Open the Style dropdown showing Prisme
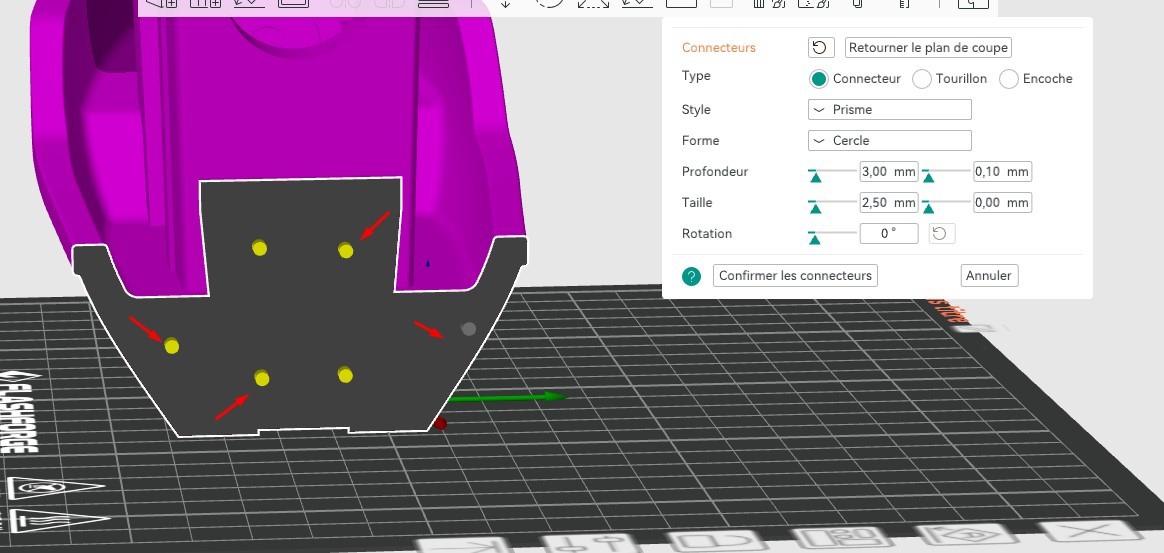The width and height of the screenshot is (1164, 553). tap(889, 110)
